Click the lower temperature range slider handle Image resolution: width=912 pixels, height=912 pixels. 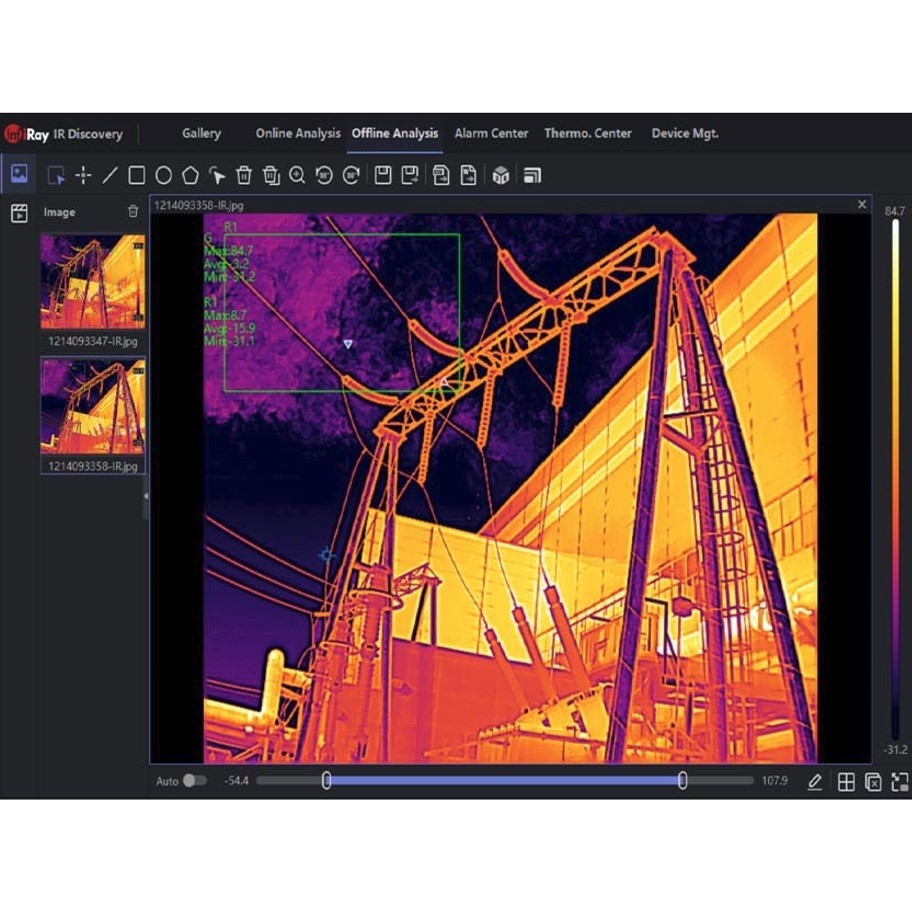[x=326, y=781]
